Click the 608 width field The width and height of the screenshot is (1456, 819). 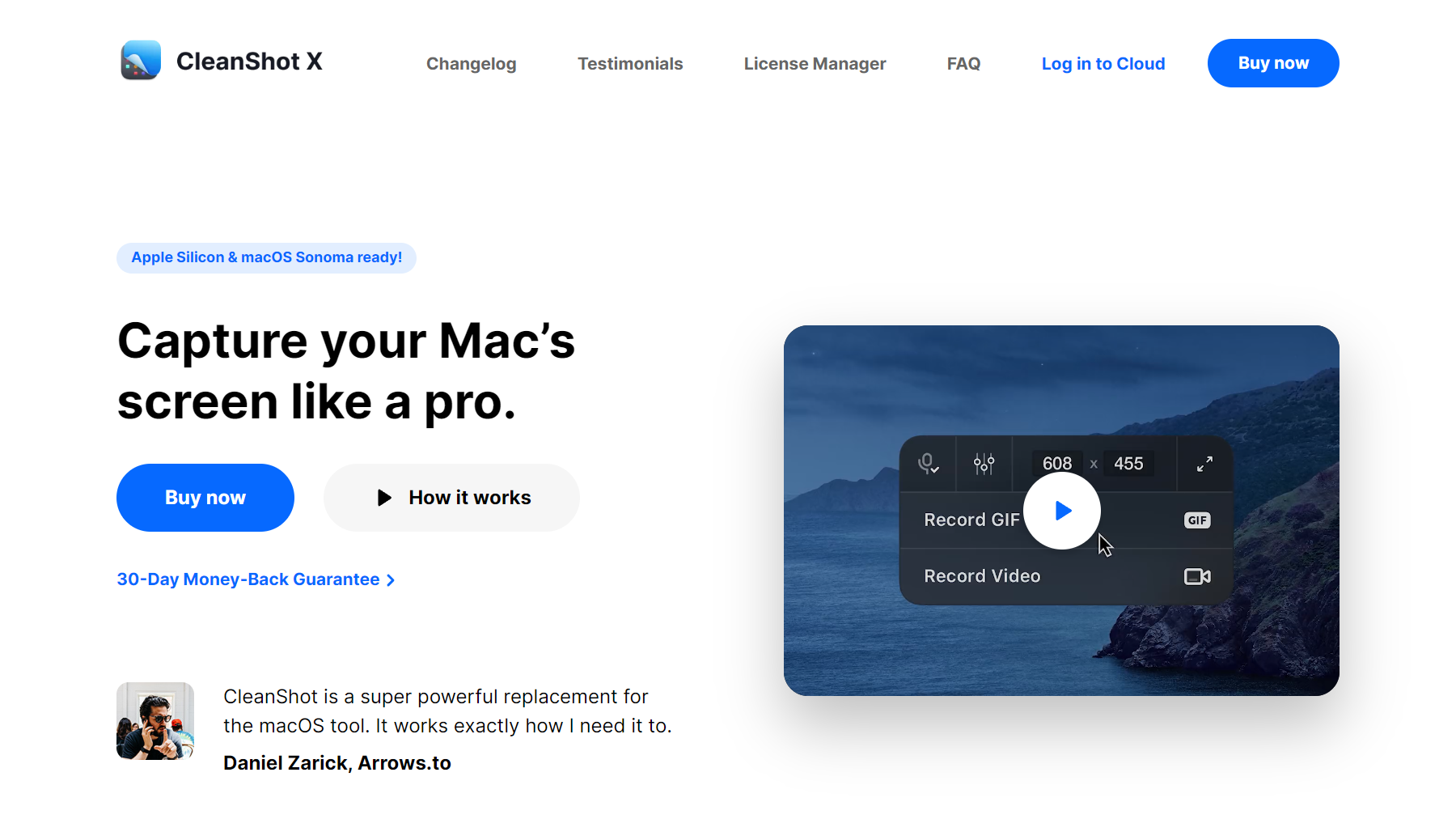[1057, 464]
